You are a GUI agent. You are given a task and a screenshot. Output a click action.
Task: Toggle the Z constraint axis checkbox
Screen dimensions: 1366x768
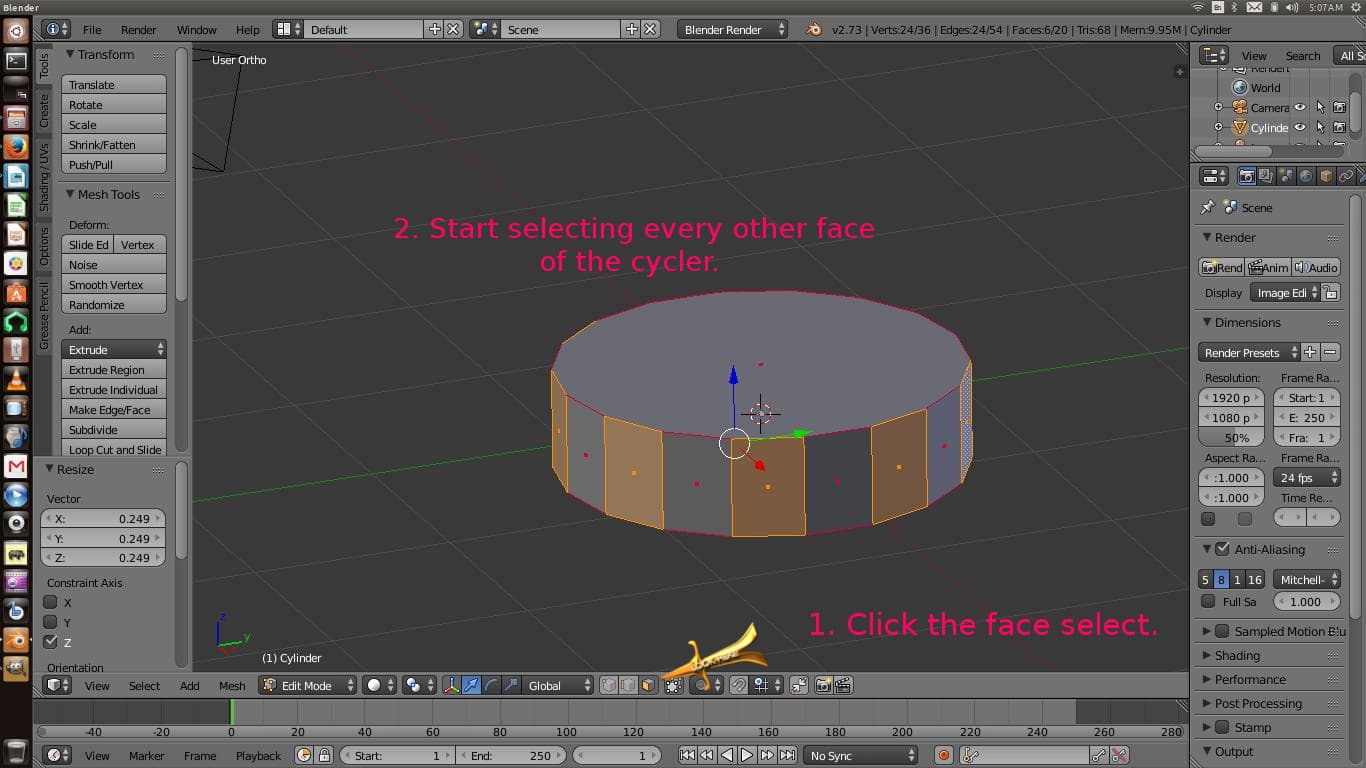pos(48,642)
